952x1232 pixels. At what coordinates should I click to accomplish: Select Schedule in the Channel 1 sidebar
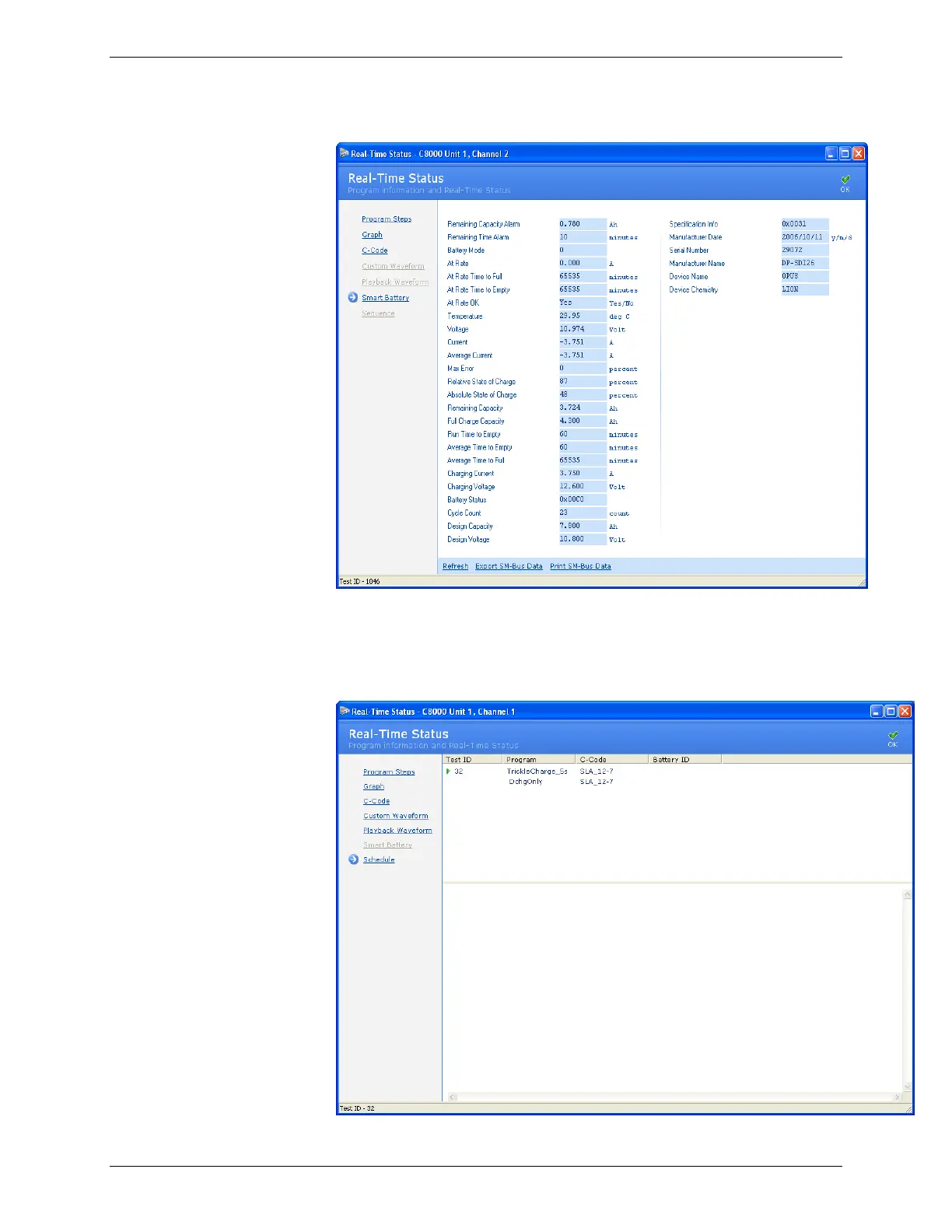point(379,859)
